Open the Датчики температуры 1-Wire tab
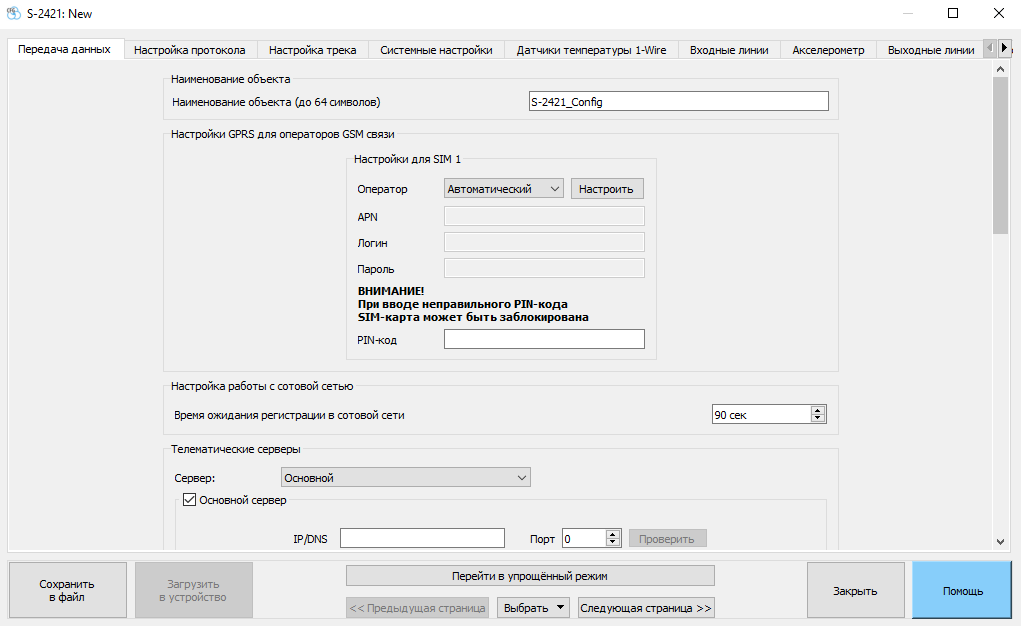1021x626 pixels. coord(591,50)
